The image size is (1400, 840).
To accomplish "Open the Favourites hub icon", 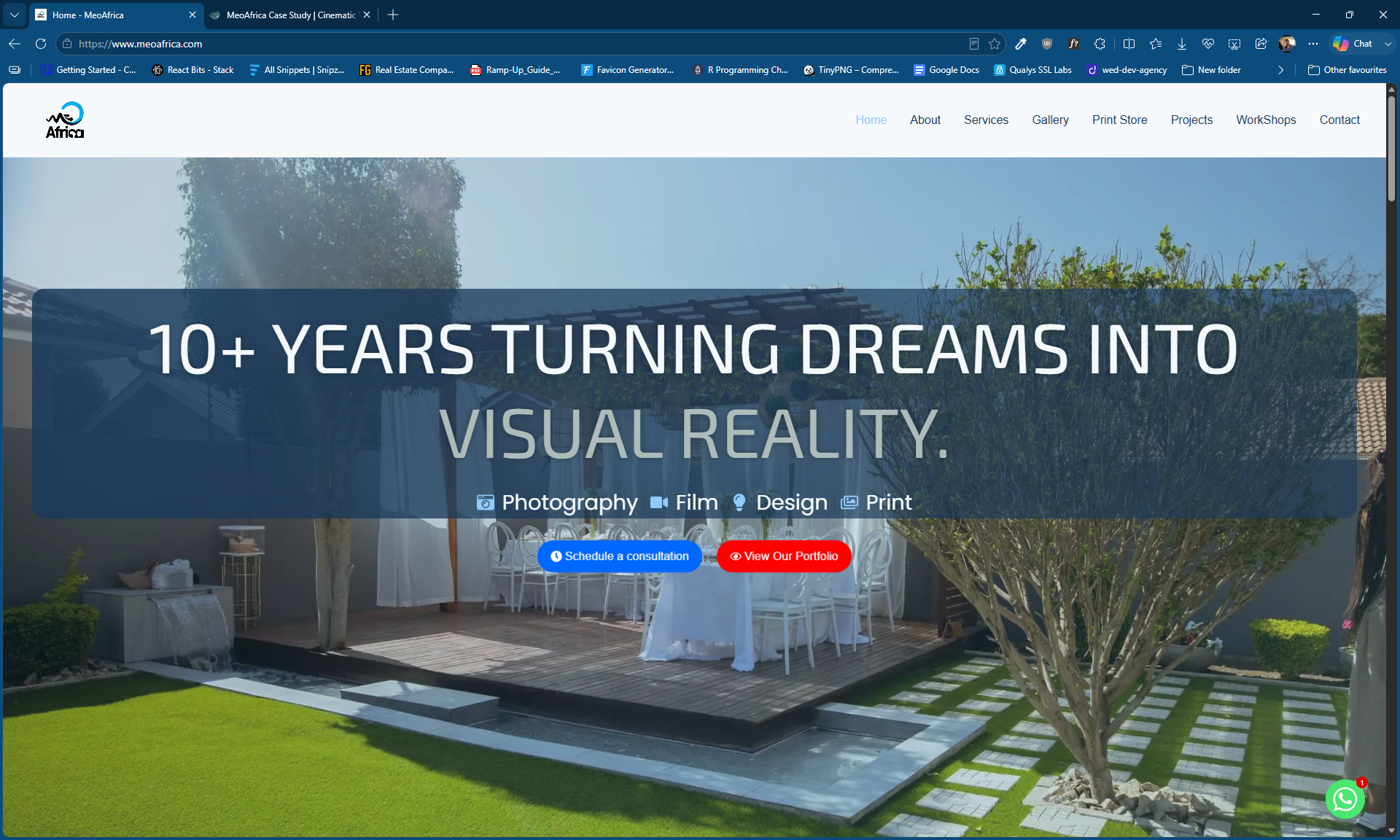I will click(x=1156, y=44).
